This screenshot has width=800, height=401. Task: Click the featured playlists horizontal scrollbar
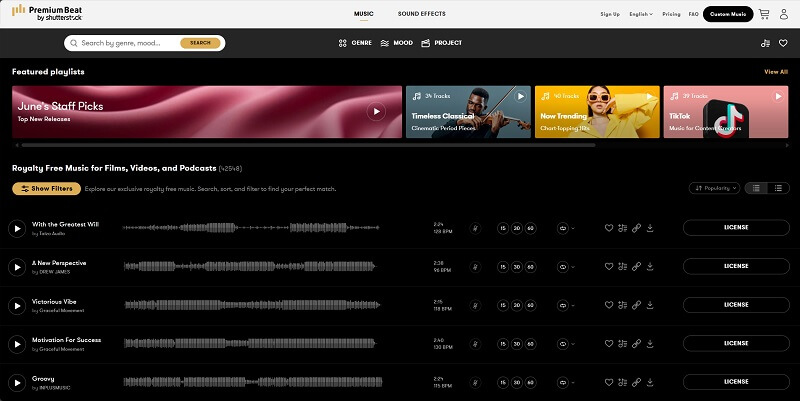tap(308, 145)
